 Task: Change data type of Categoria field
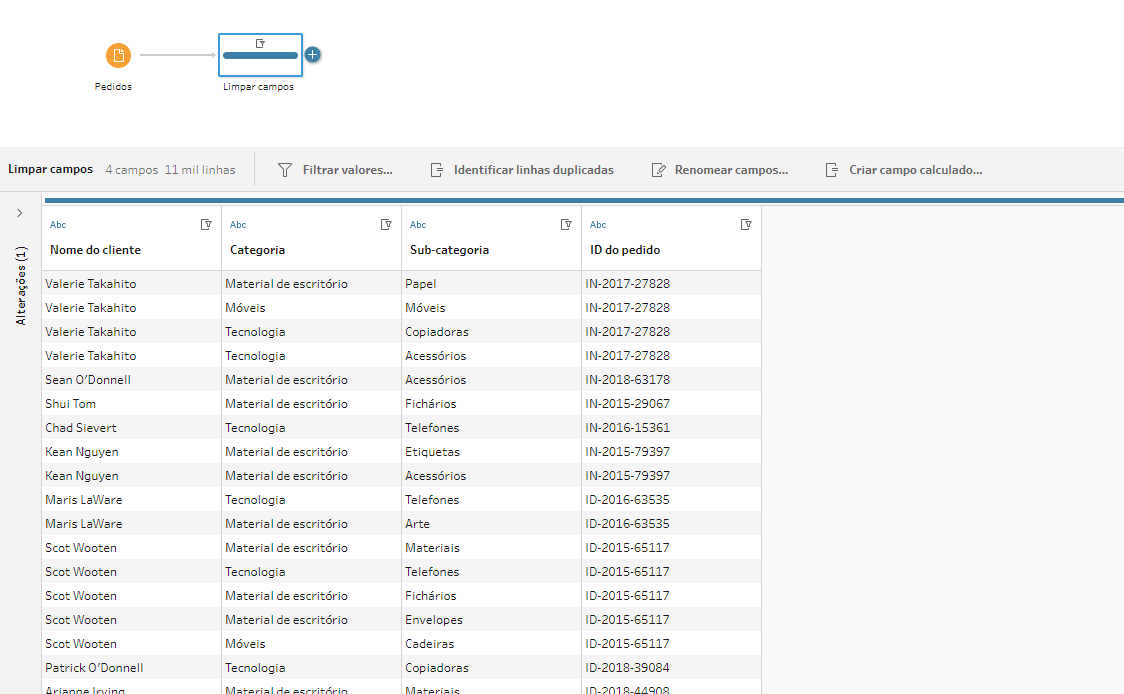coord(238,225)
